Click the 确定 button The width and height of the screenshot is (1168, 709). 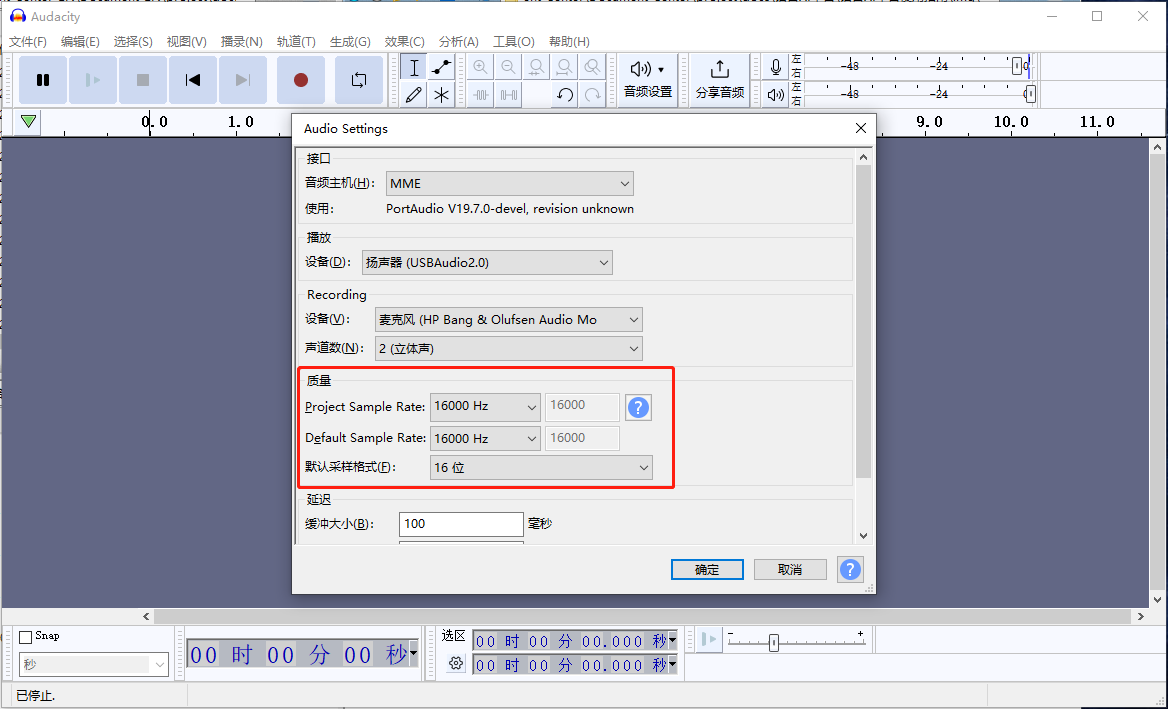(707, 569)
